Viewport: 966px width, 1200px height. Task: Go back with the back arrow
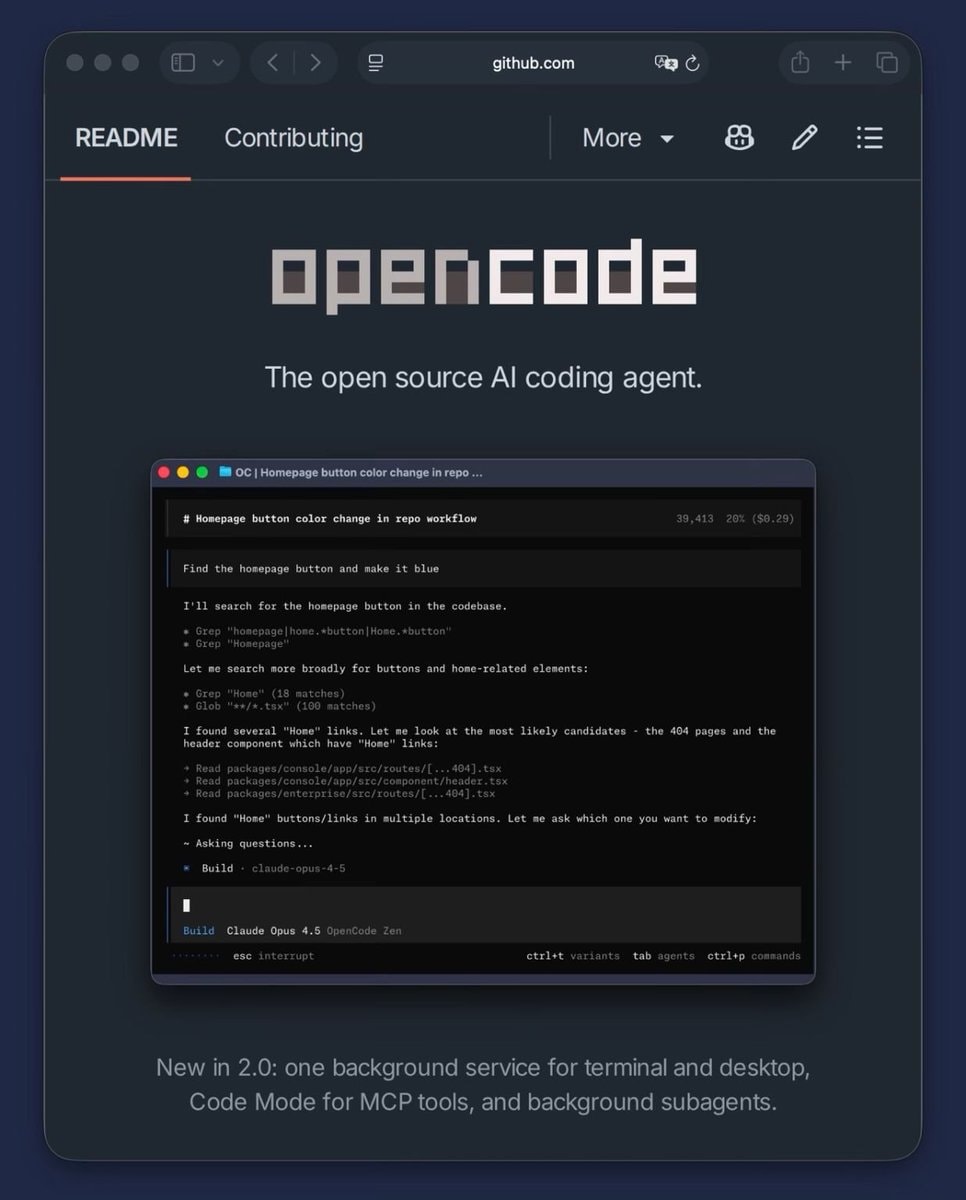click(272, 63)
